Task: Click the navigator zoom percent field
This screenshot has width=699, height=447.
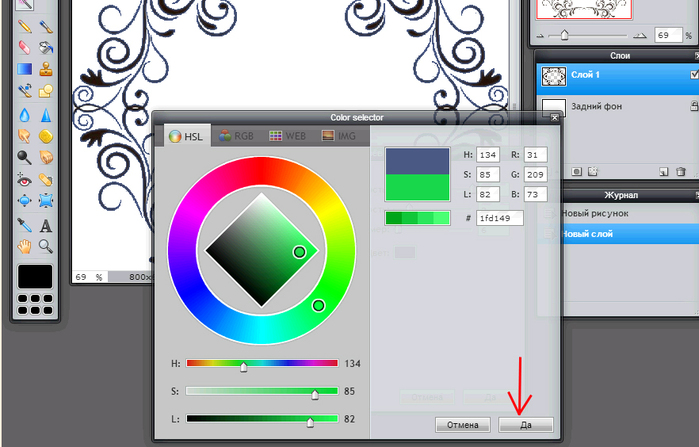Action: 668,35
